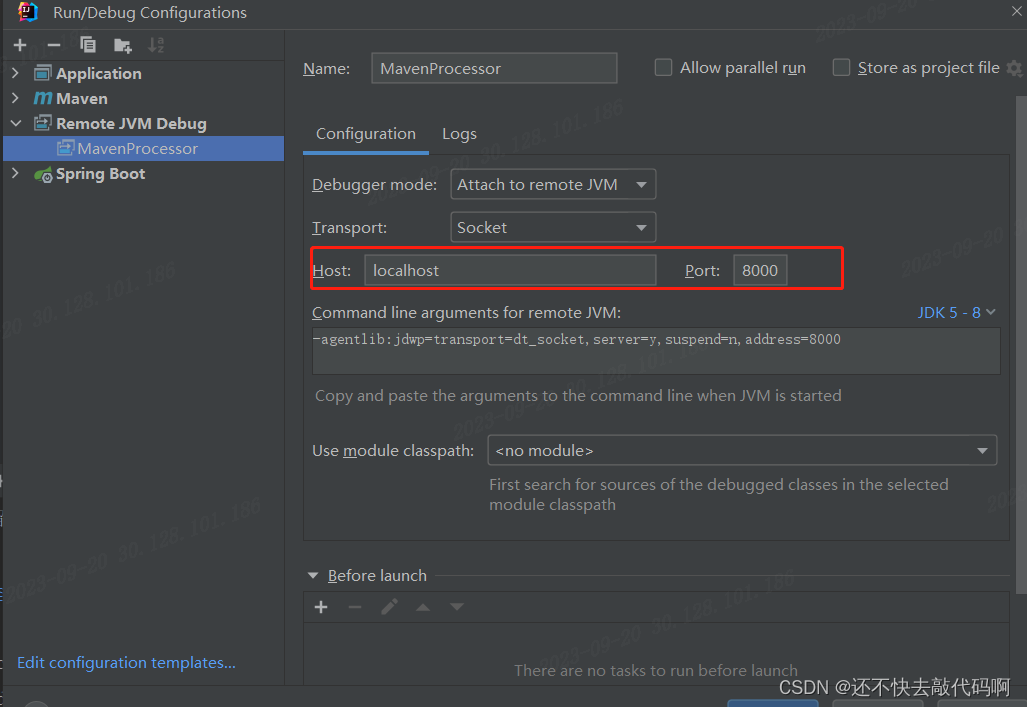1027x707 pixels.
Task: Select the Maven label in tree
Action: pos(82,98)
